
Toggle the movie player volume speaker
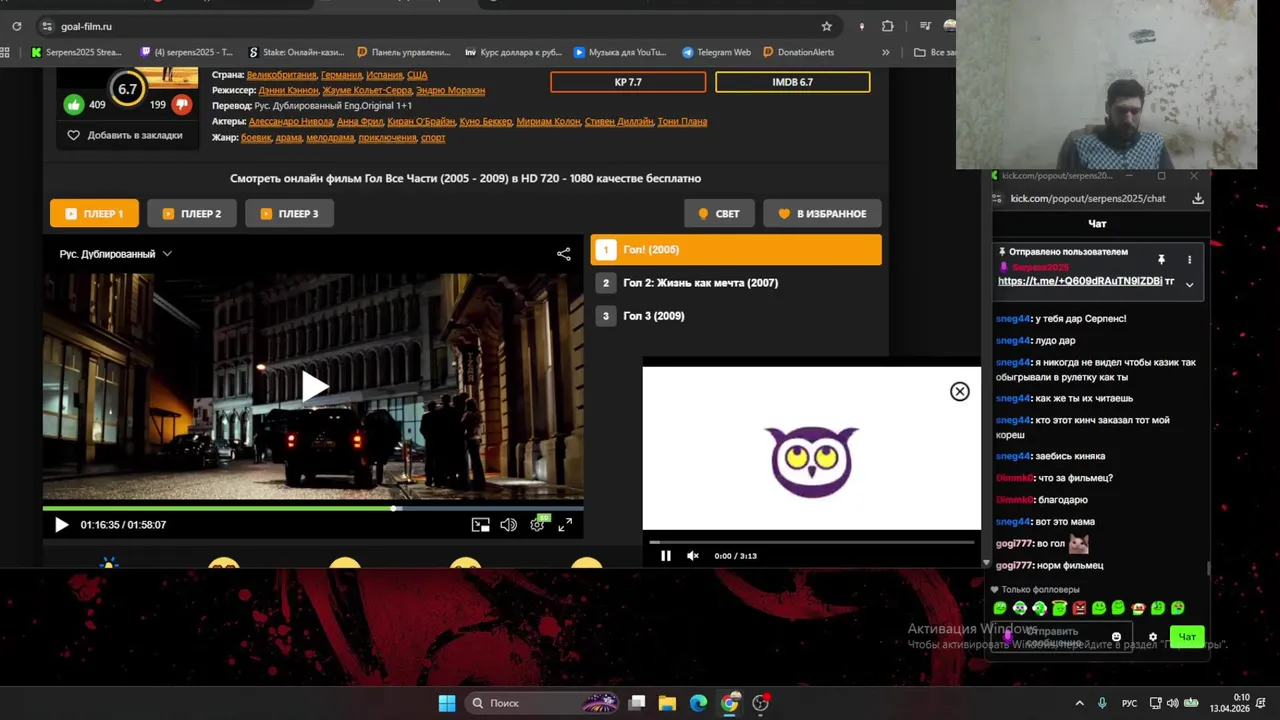pos(508,525)
